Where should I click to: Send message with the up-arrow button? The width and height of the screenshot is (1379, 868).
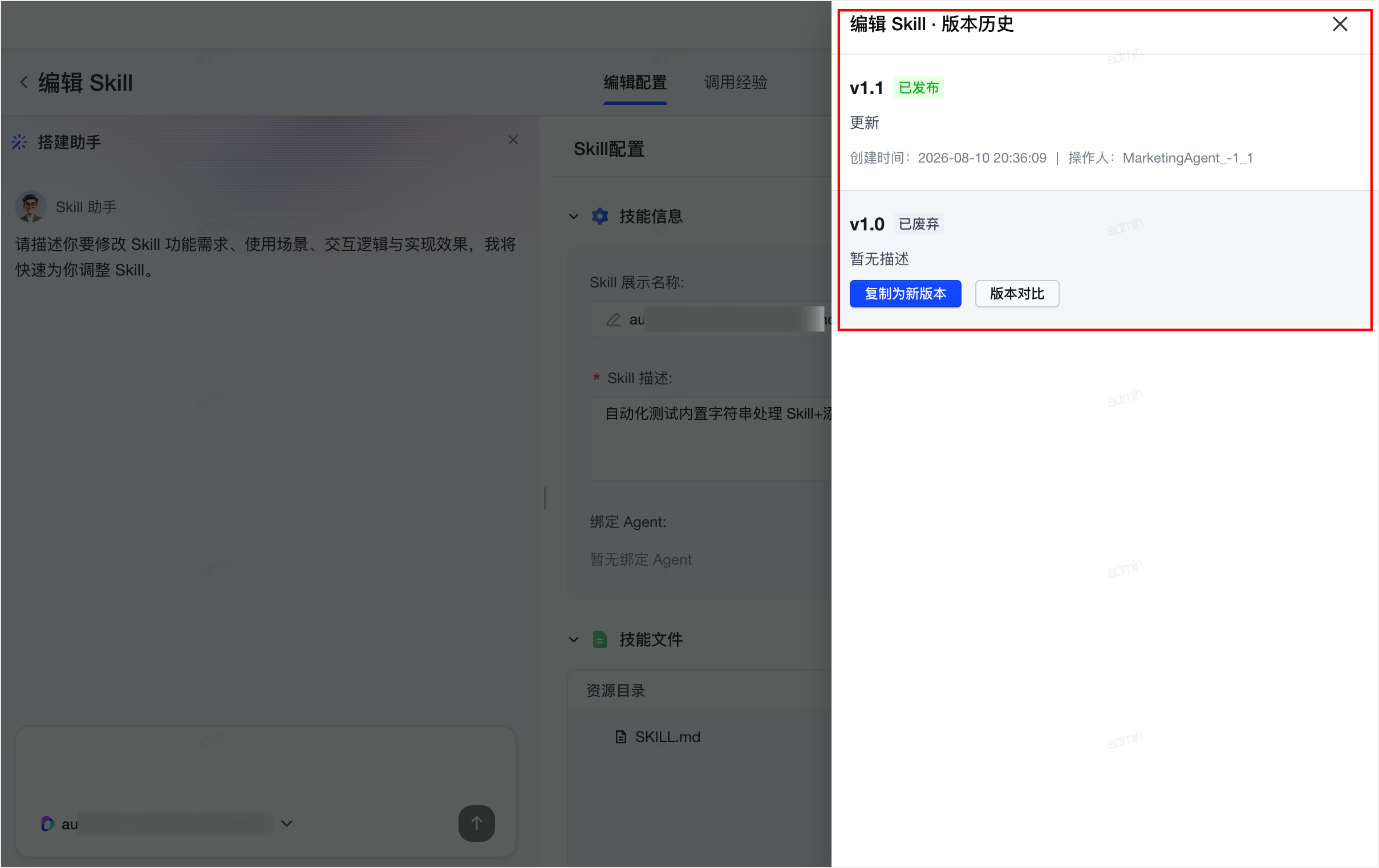point(476,823)
